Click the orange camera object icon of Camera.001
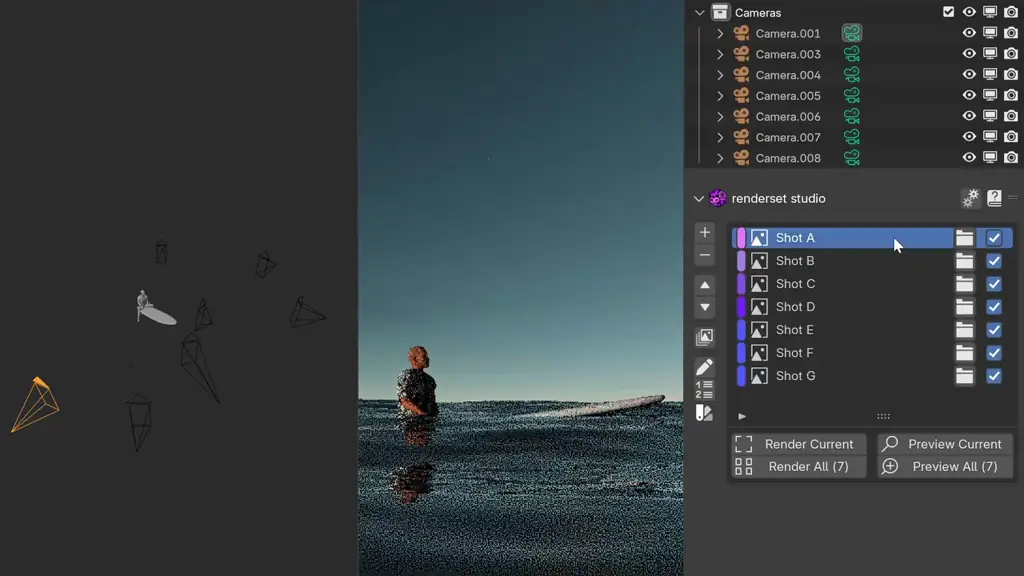This screenshot has width=1024, height=576. click(x=741, y=33)
